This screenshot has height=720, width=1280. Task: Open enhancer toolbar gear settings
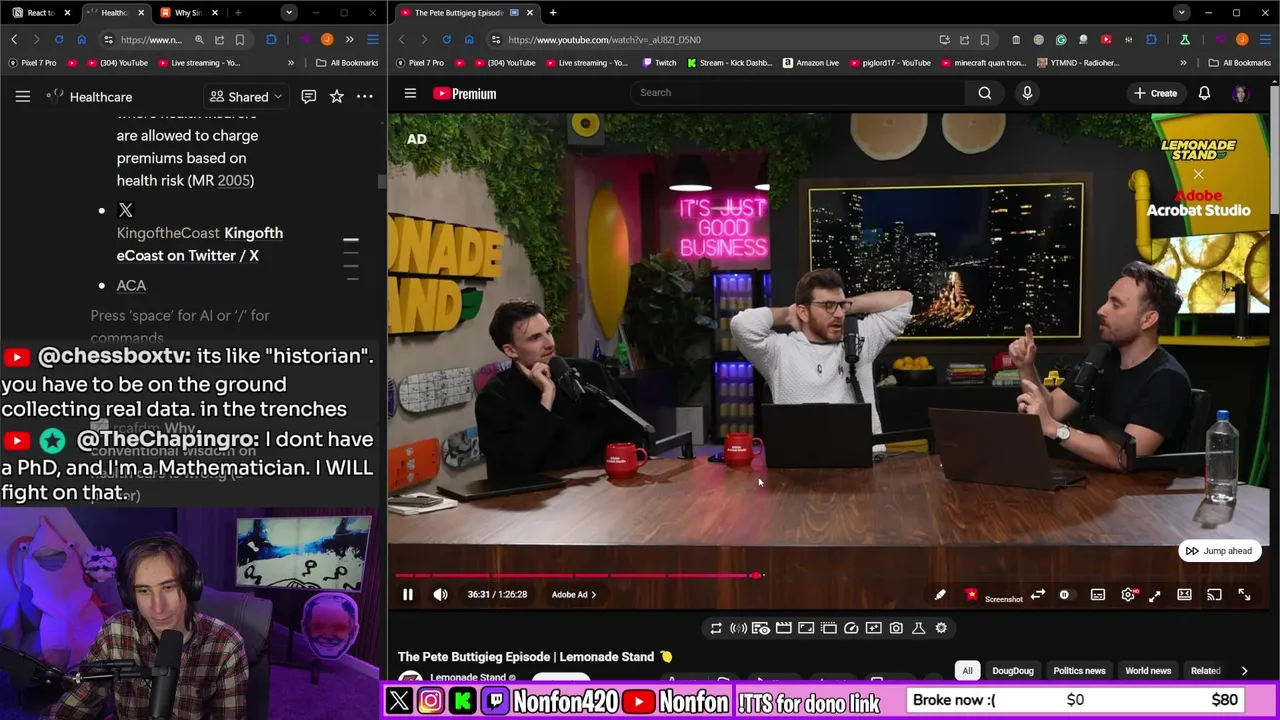pos(941,628)
